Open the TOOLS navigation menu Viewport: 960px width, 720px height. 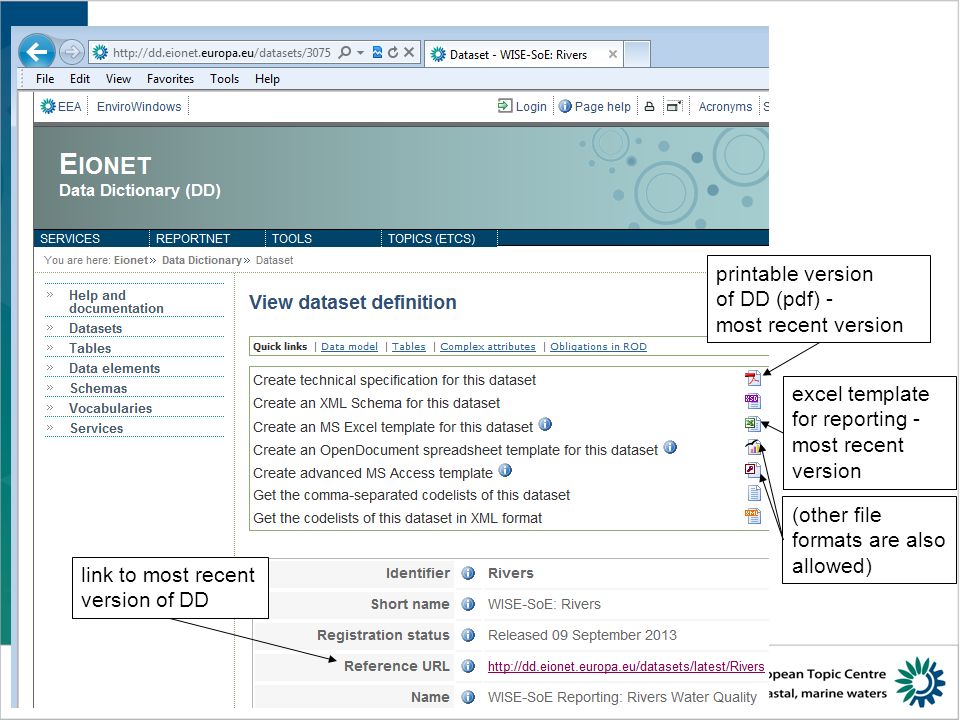tap(291, 238)
